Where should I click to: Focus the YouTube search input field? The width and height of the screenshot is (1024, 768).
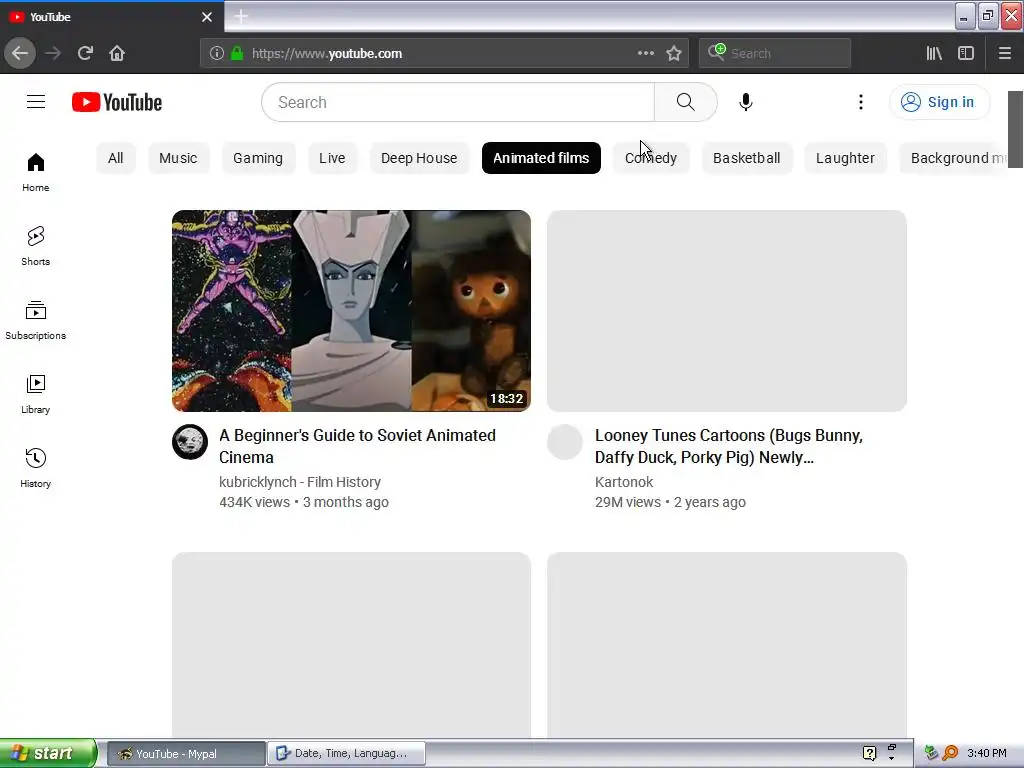(x=458, y=102)
